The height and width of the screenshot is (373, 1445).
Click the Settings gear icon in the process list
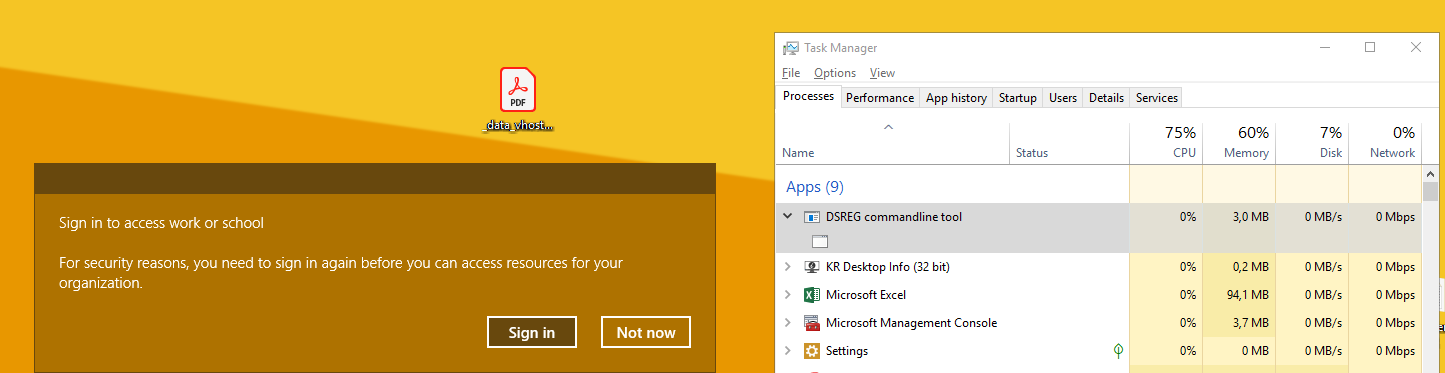pos(812,351)
